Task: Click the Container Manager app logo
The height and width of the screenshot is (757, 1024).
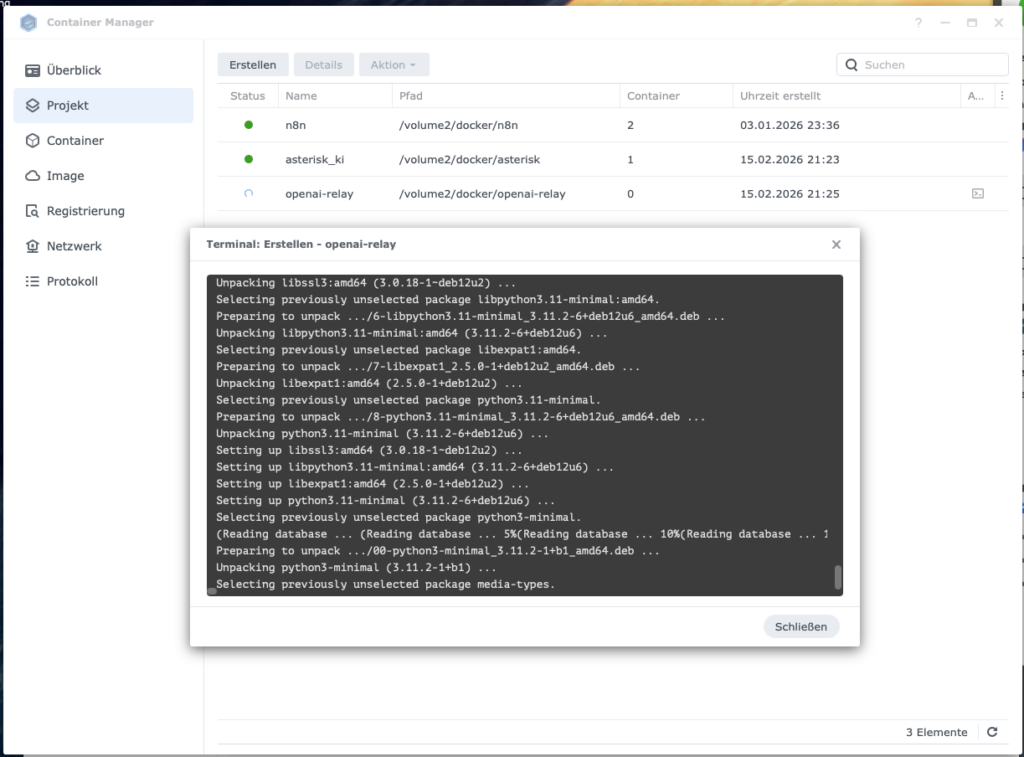Action: pyautogui.click(x=29, y=23)
